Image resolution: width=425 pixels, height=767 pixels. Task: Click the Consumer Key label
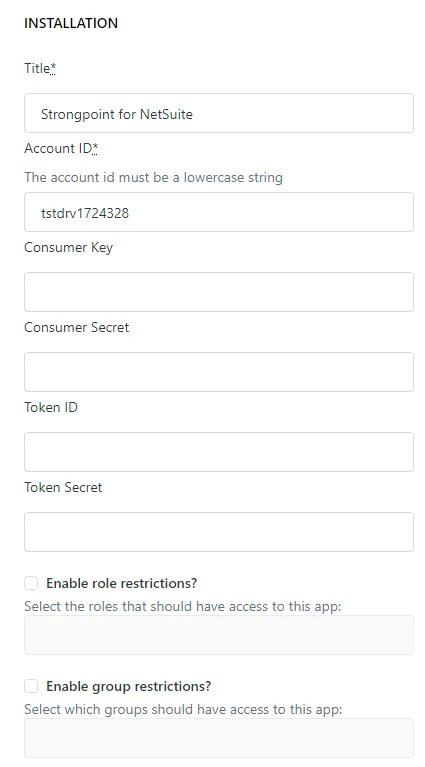tap(68, 248)
